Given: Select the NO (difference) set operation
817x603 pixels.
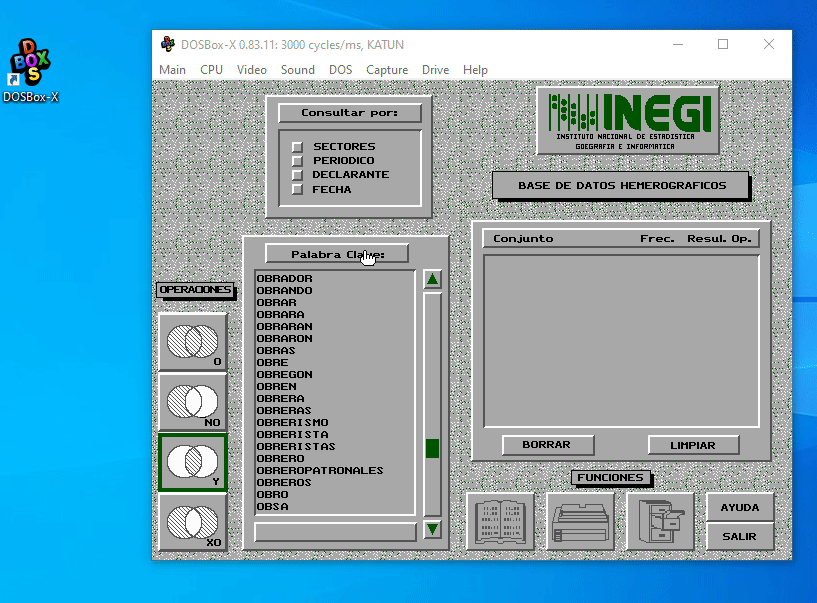Looking at the screenshot, I should click(193, 402).
